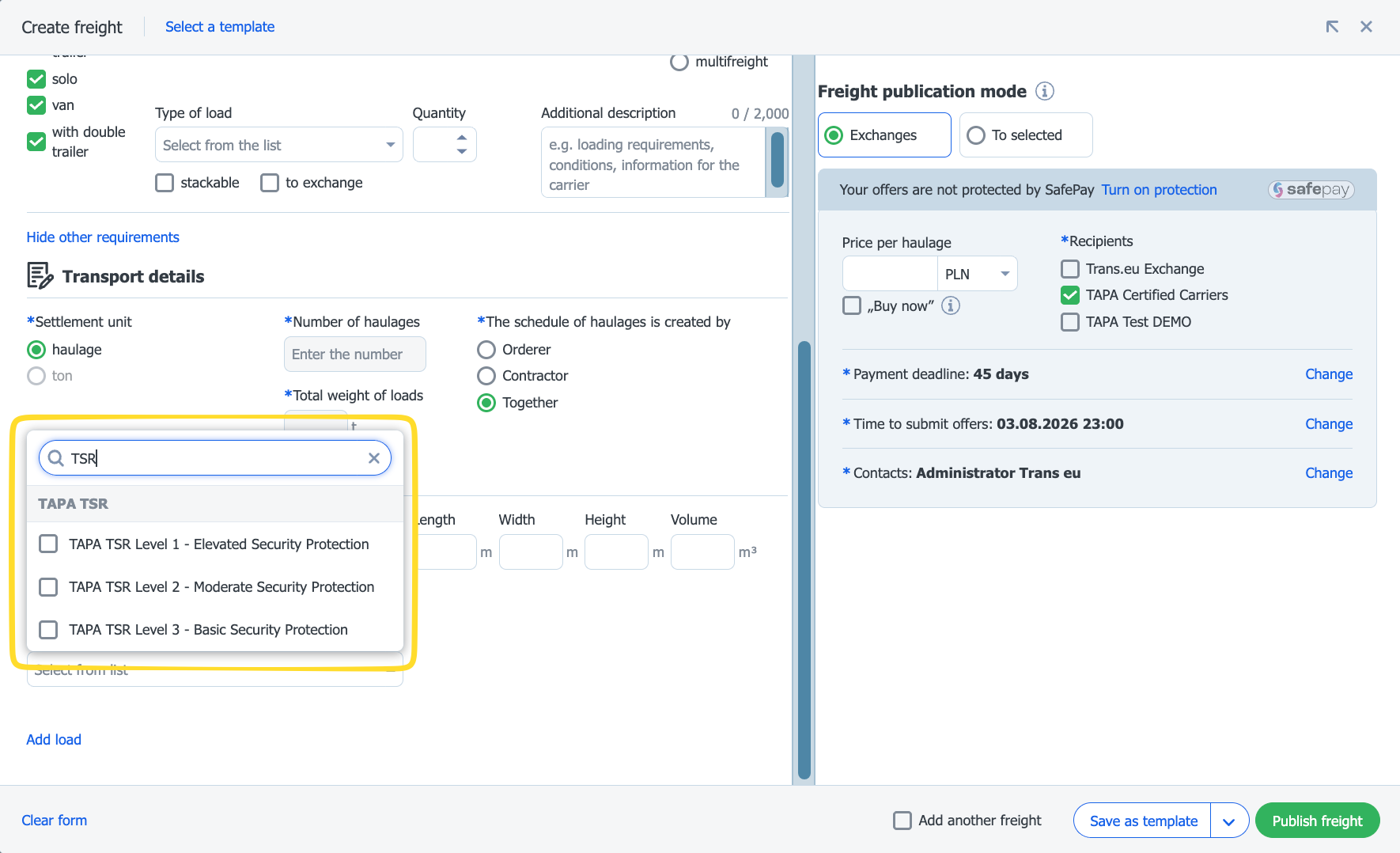Image resolution: width=1400 pixels, height=853 pixels.
Task: Click the Price per haulage field
Action: coord(890,274)
